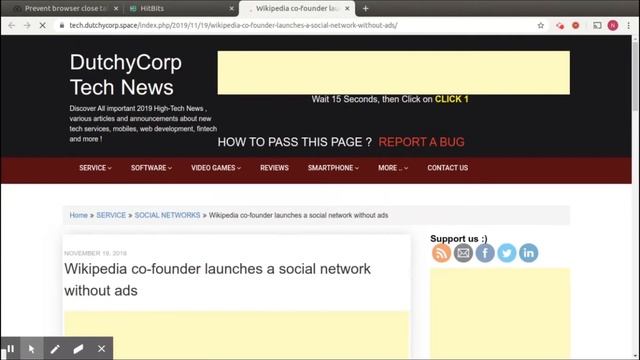Open a new browser tab
640x360 pixels.
pos(365,8)
